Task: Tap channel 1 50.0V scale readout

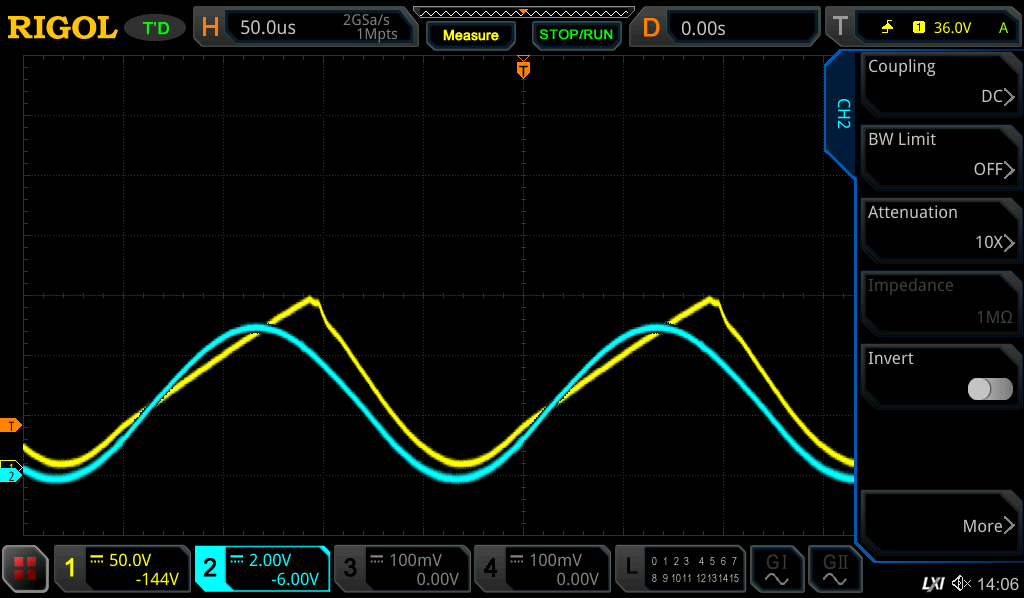Action: coord(130,560)
